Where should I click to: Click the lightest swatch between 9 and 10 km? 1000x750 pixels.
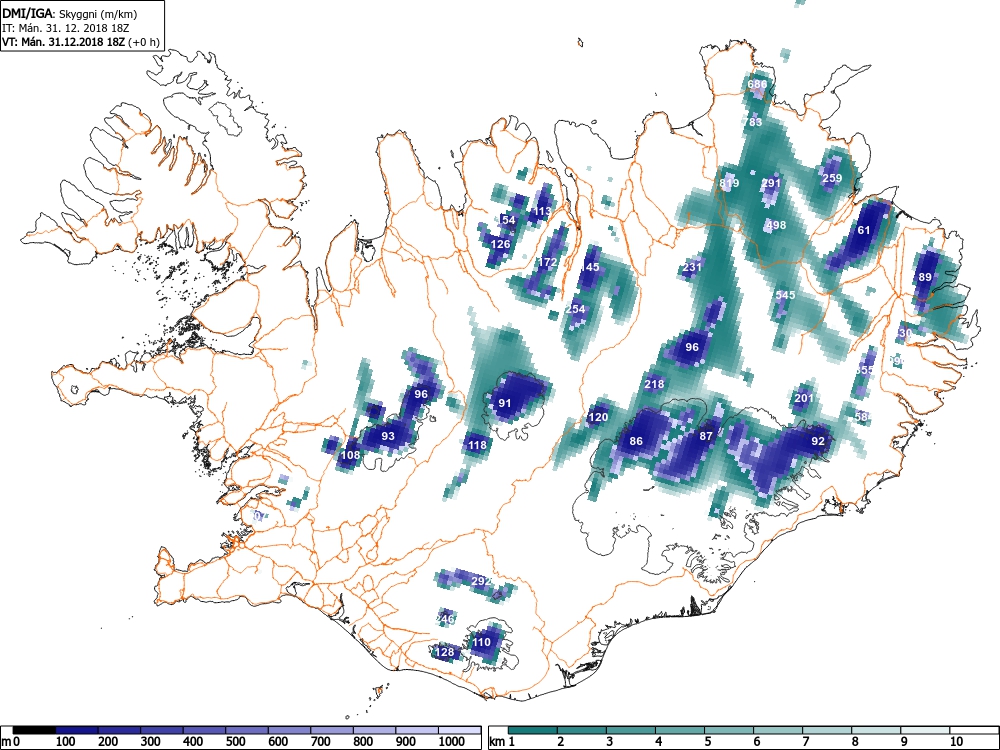(925, 730)
